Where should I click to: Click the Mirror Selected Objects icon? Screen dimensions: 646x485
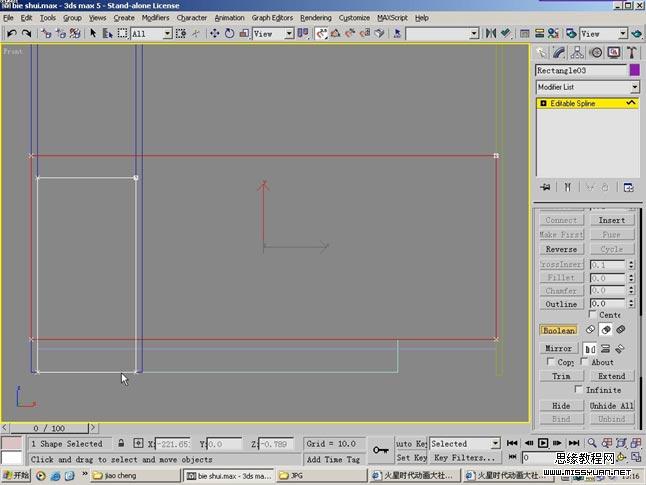(x=490, y=33)
